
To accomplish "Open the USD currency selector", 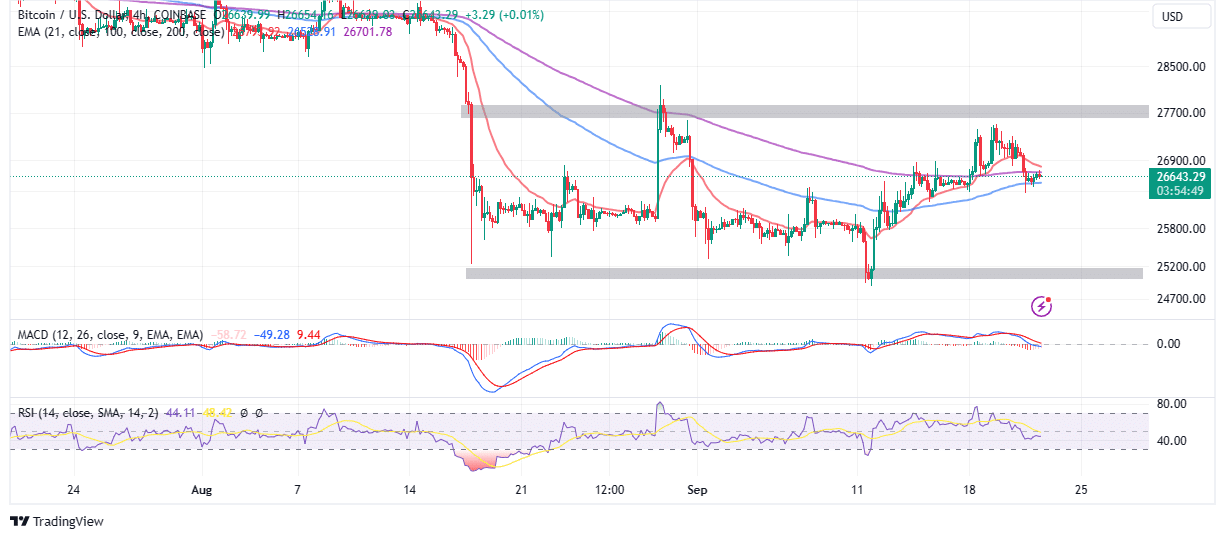I will point(1170,17).
